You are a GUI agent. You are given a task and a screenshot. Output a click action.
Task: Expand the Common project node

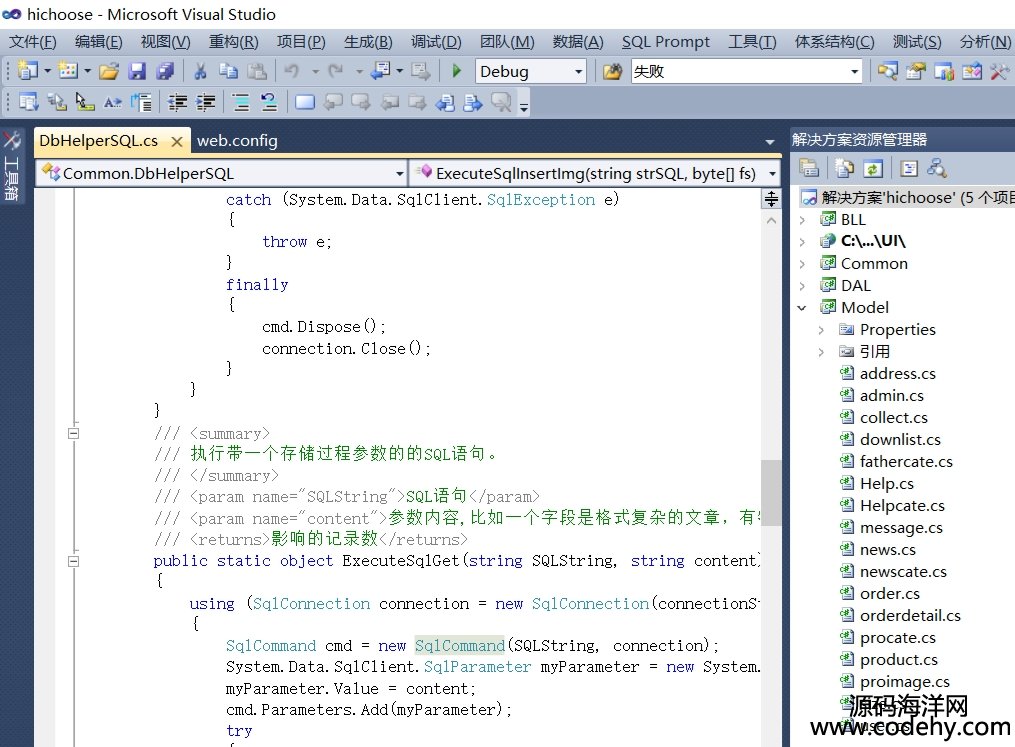(803, 264)
